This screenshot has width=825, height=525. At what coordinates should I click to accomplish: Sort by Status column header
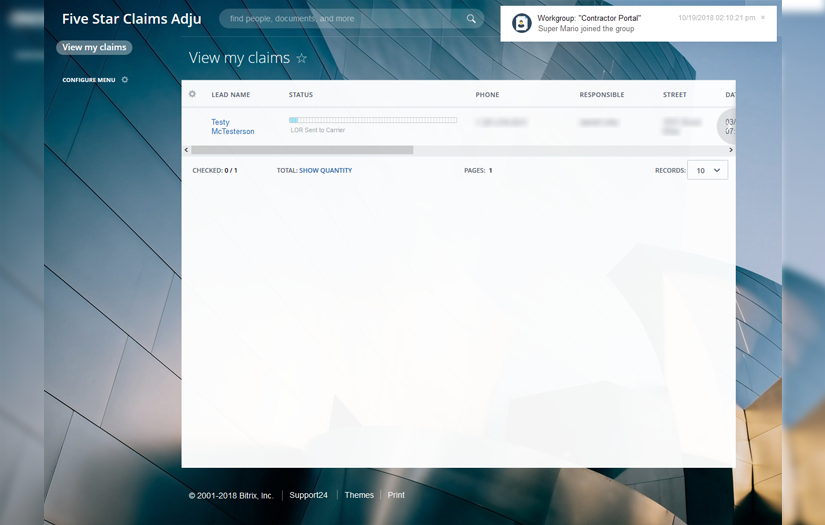click(301, 95)
